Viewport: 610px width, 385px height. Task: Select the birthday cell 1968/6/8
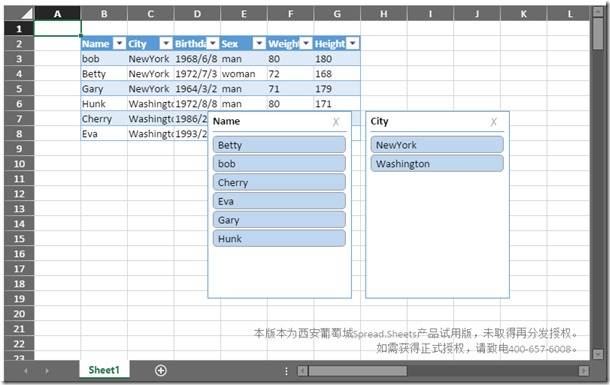[x=197, y=59]
